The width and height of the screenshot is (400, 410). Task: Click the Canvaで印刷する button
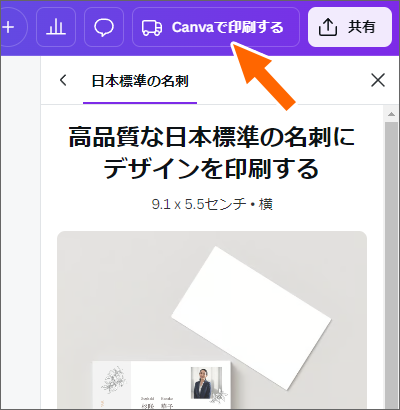pos(216,27)
